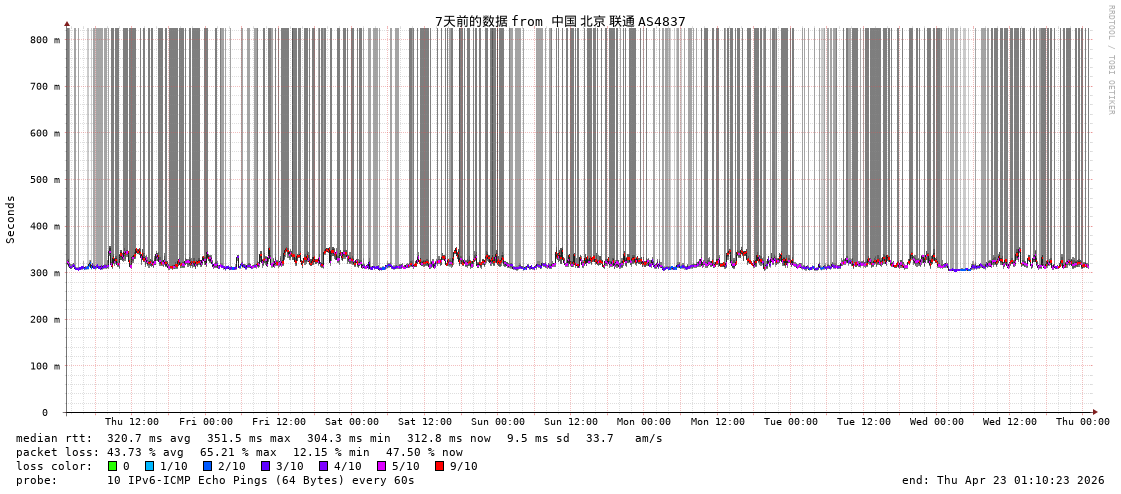Click the 3/10 loss color swatch
The width and height of the screenshot is (1121, 494).
[x=265, y=466]
